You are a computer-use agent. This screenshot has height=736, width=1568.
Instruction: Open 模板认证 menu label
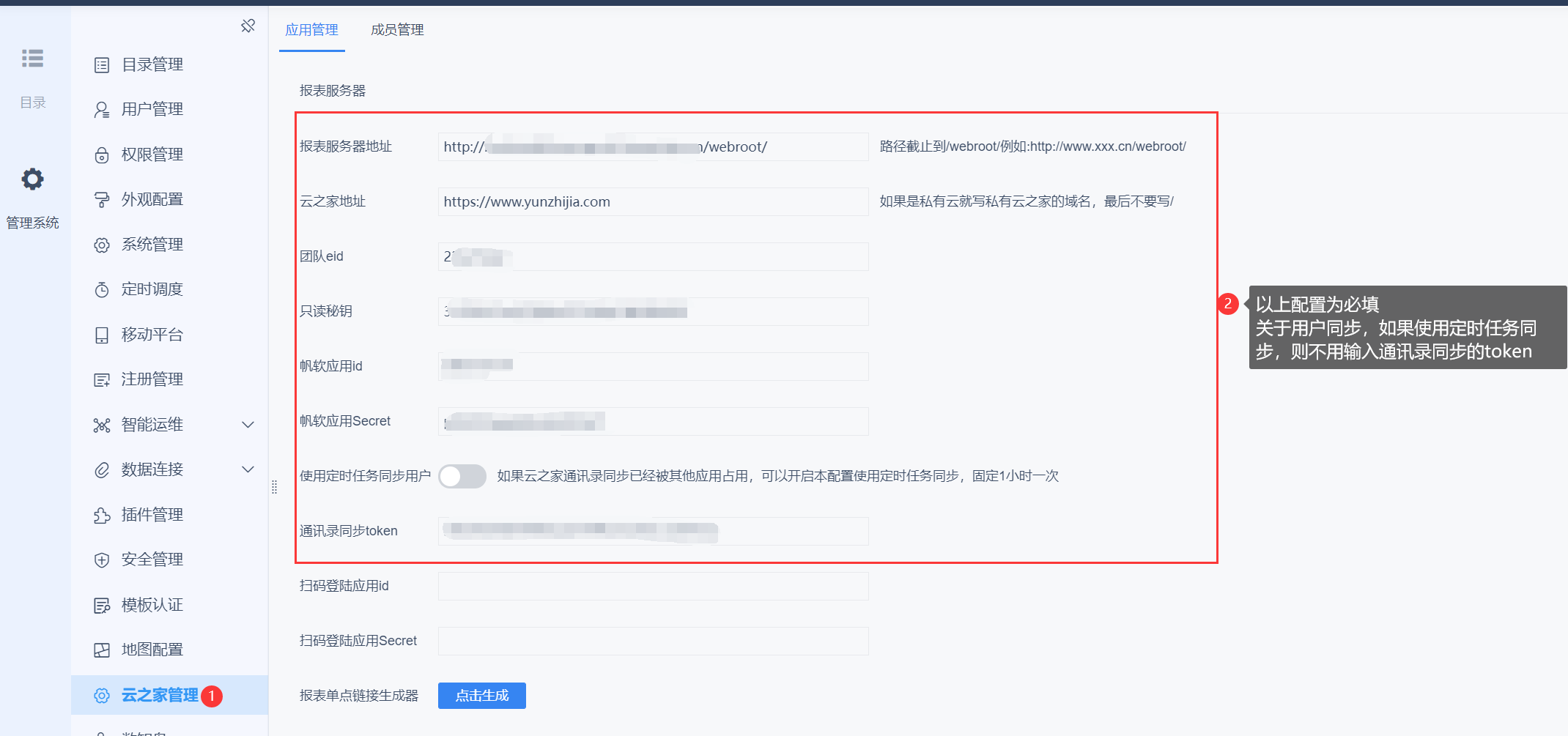152,605
